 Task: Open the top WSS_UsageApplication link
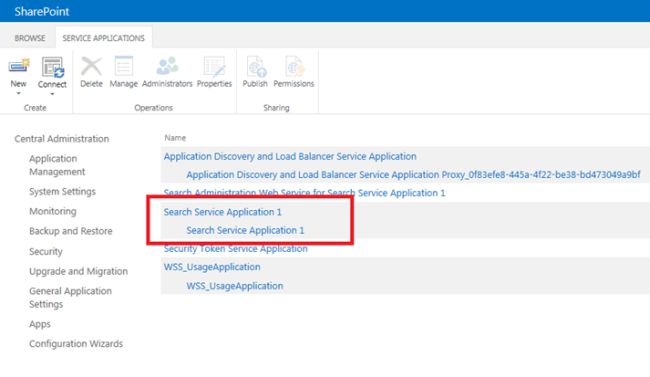pyautogui.click(x=212, y=267)
